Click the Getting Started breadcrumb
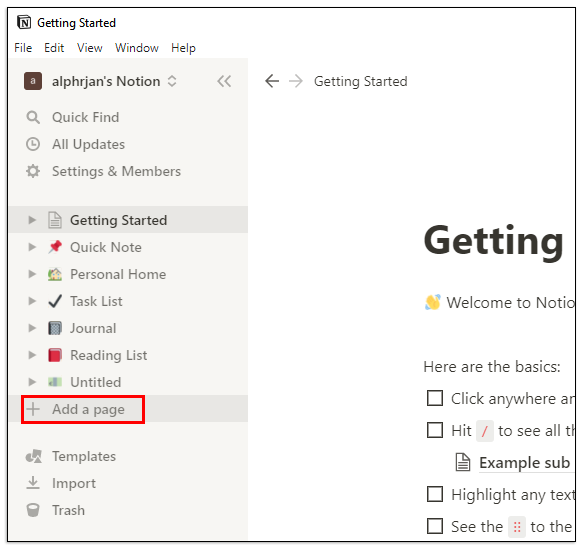This screenshot has width=584, height=550. pyautogui.click(x=361, y=81)
